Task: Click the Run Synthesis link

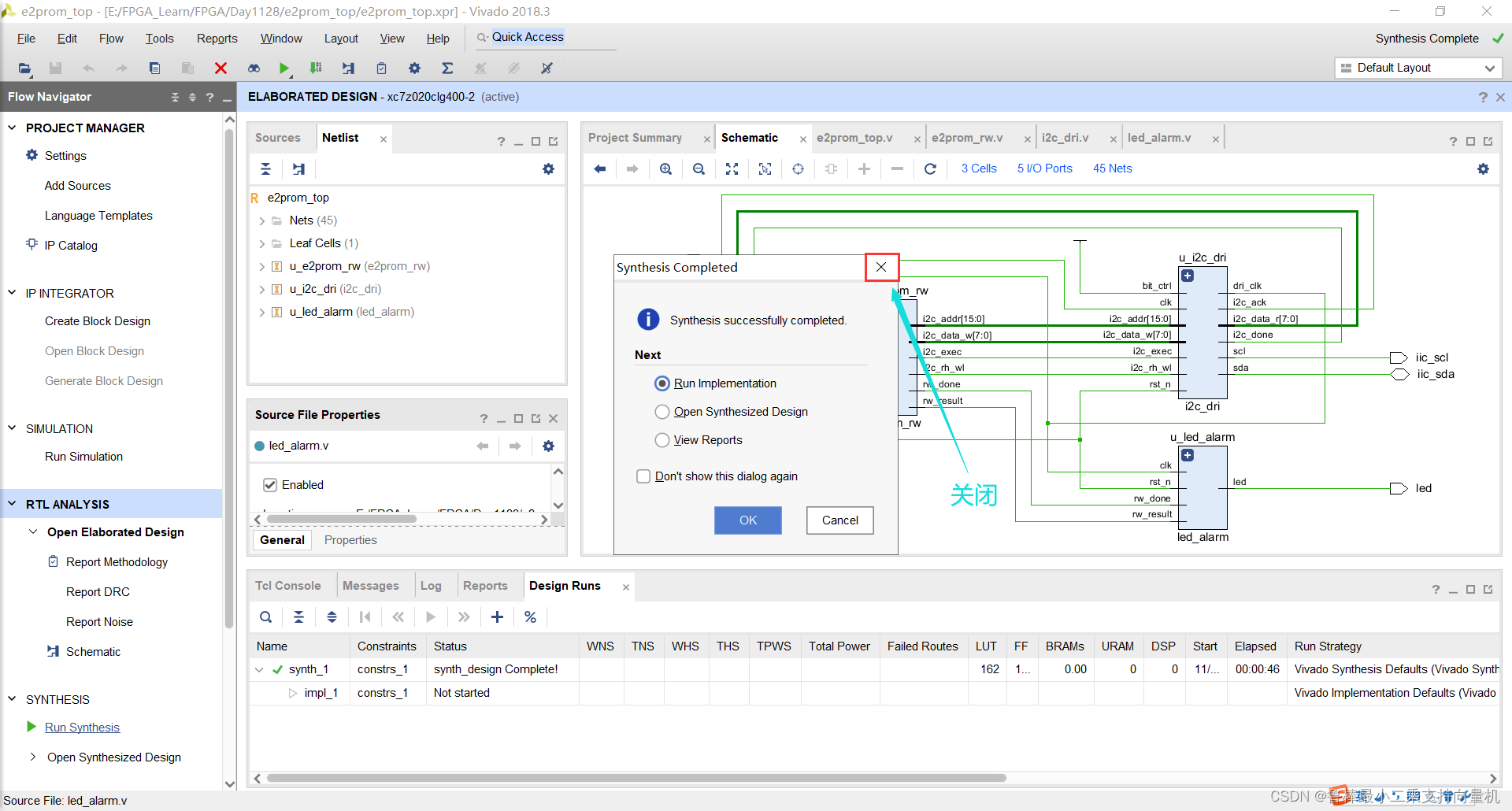Action: pos(83,728)
